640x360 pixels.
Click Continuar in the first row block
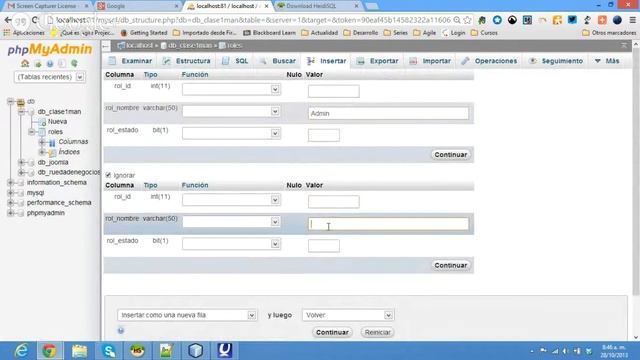(451, 155)
